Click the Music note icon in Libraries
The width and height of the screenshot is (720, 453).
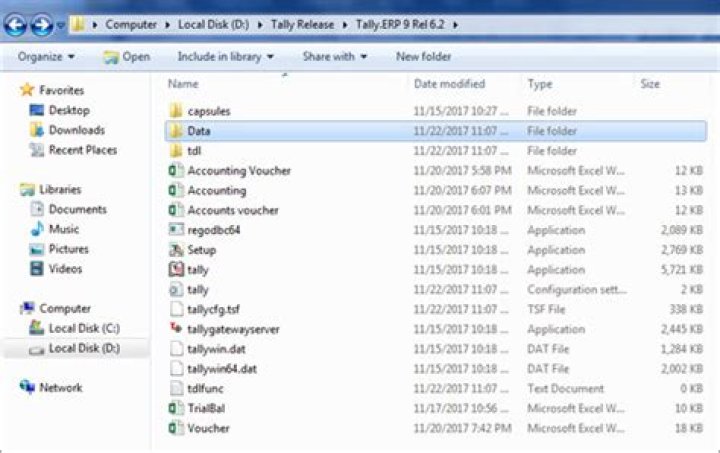click(37, 229)
